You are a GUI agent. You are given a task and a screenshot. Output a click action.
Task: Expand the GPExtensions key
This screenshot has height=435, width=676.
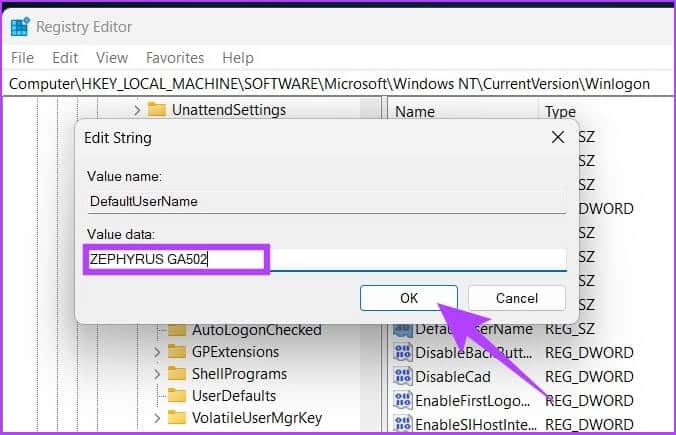157,352
